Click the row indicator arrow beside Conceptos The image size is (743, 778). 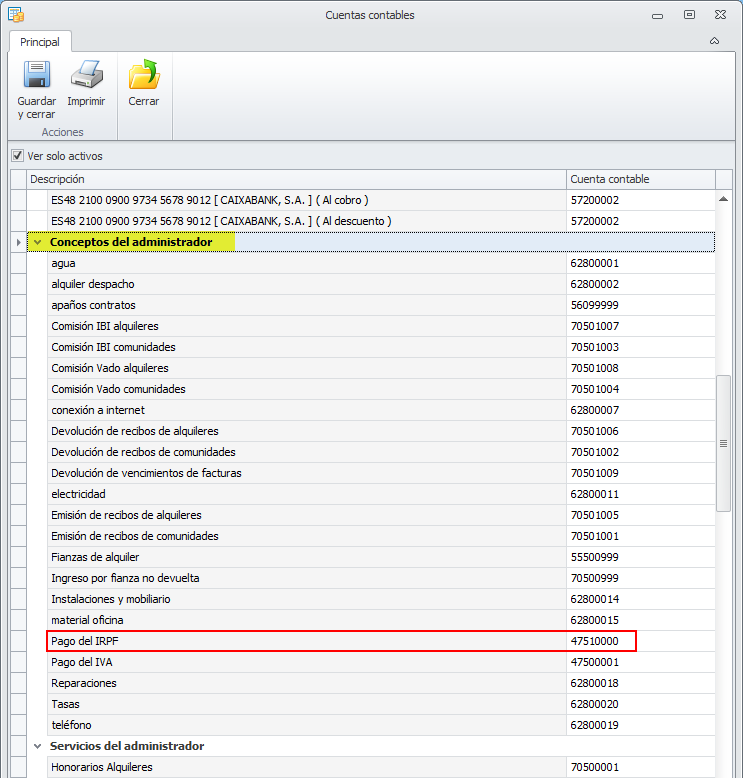tap(18, 242)
